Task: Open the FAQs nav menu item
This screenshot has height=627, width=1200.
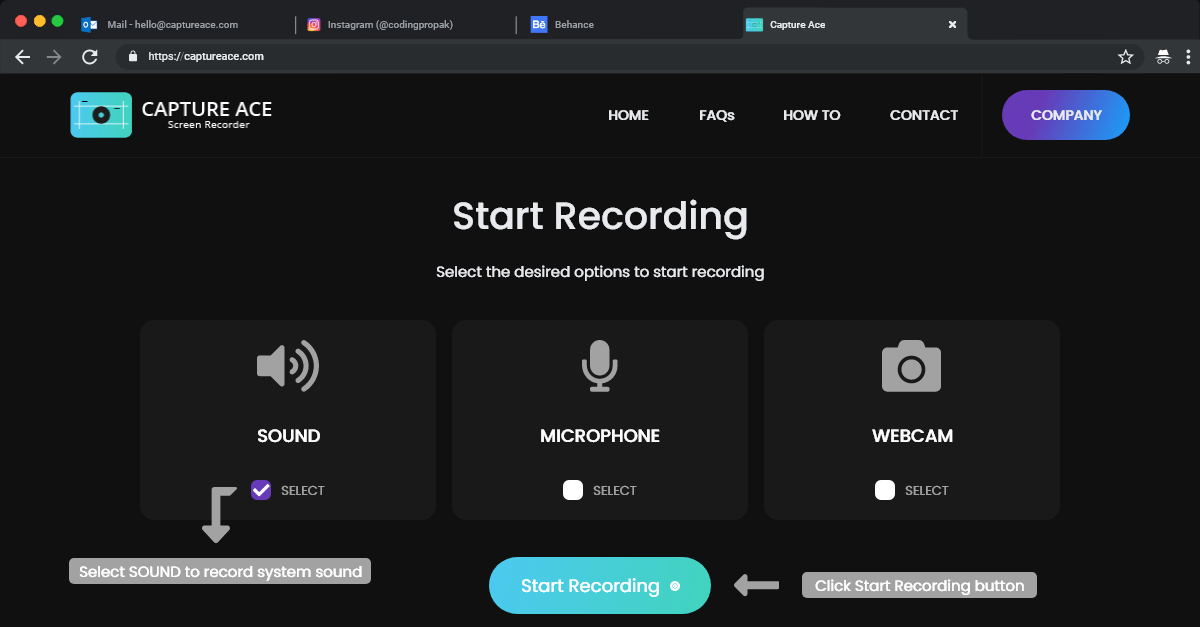Action: (x=717, y=115)
